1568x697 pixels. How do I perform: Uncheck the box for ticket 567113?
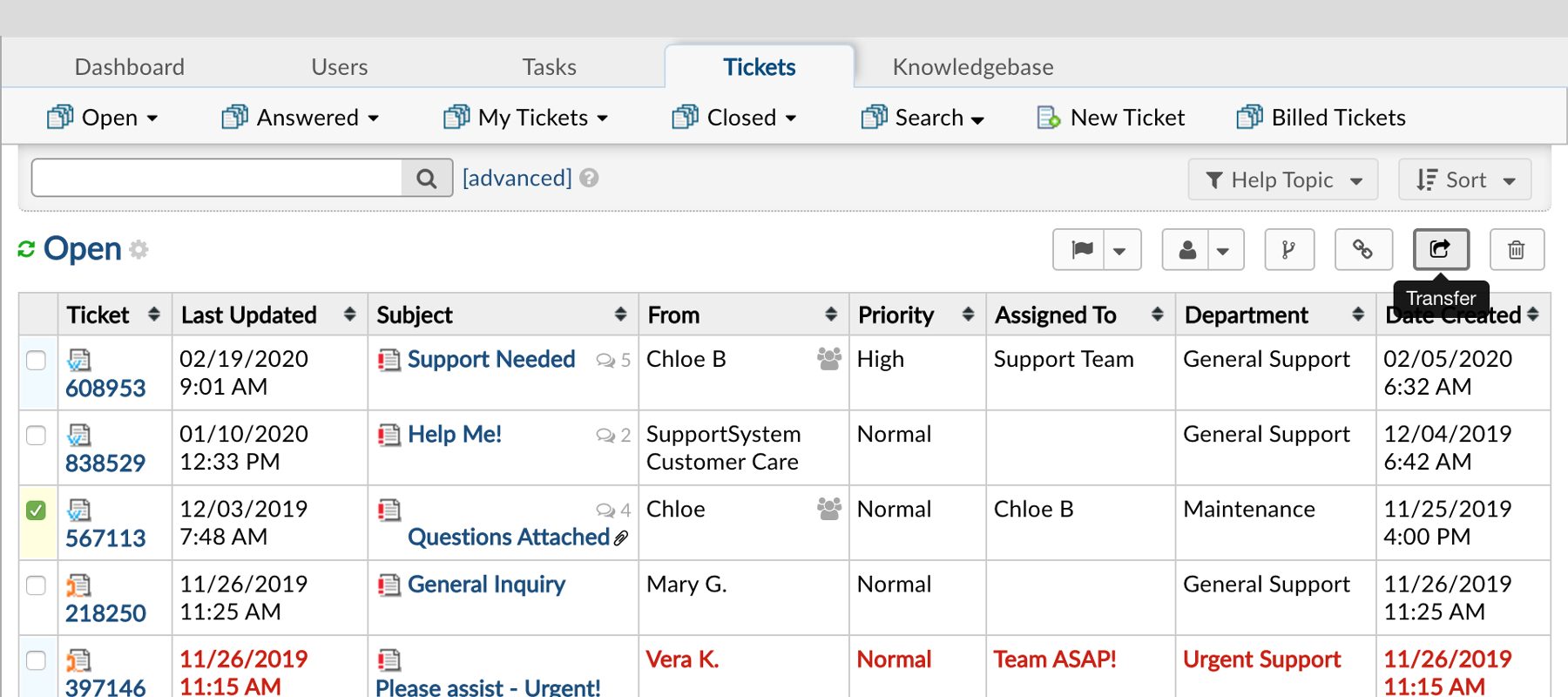pos(36,510)
